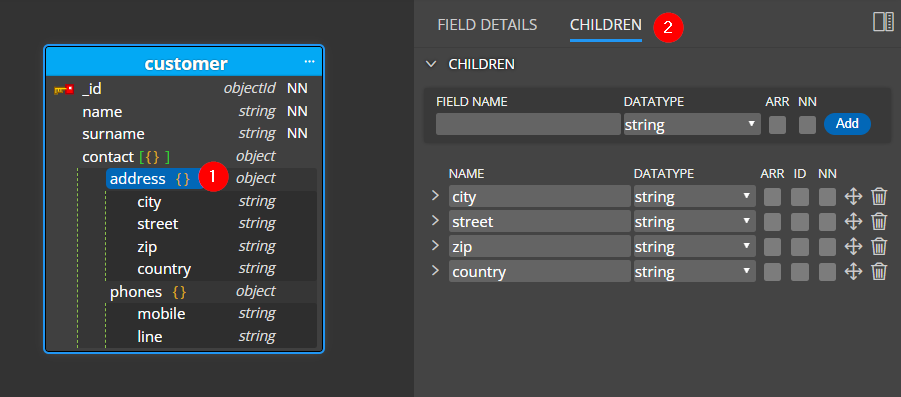Viewport: 901px width, 397px height.
Task: Expand the city row chevron
Action: (435, 196)
